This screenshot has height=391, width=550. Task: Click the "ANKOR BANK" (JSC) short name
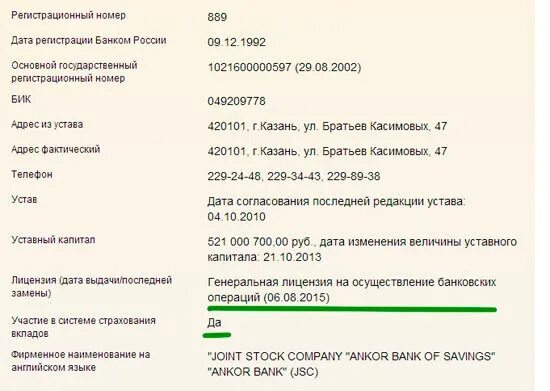(x=263, y=372)
